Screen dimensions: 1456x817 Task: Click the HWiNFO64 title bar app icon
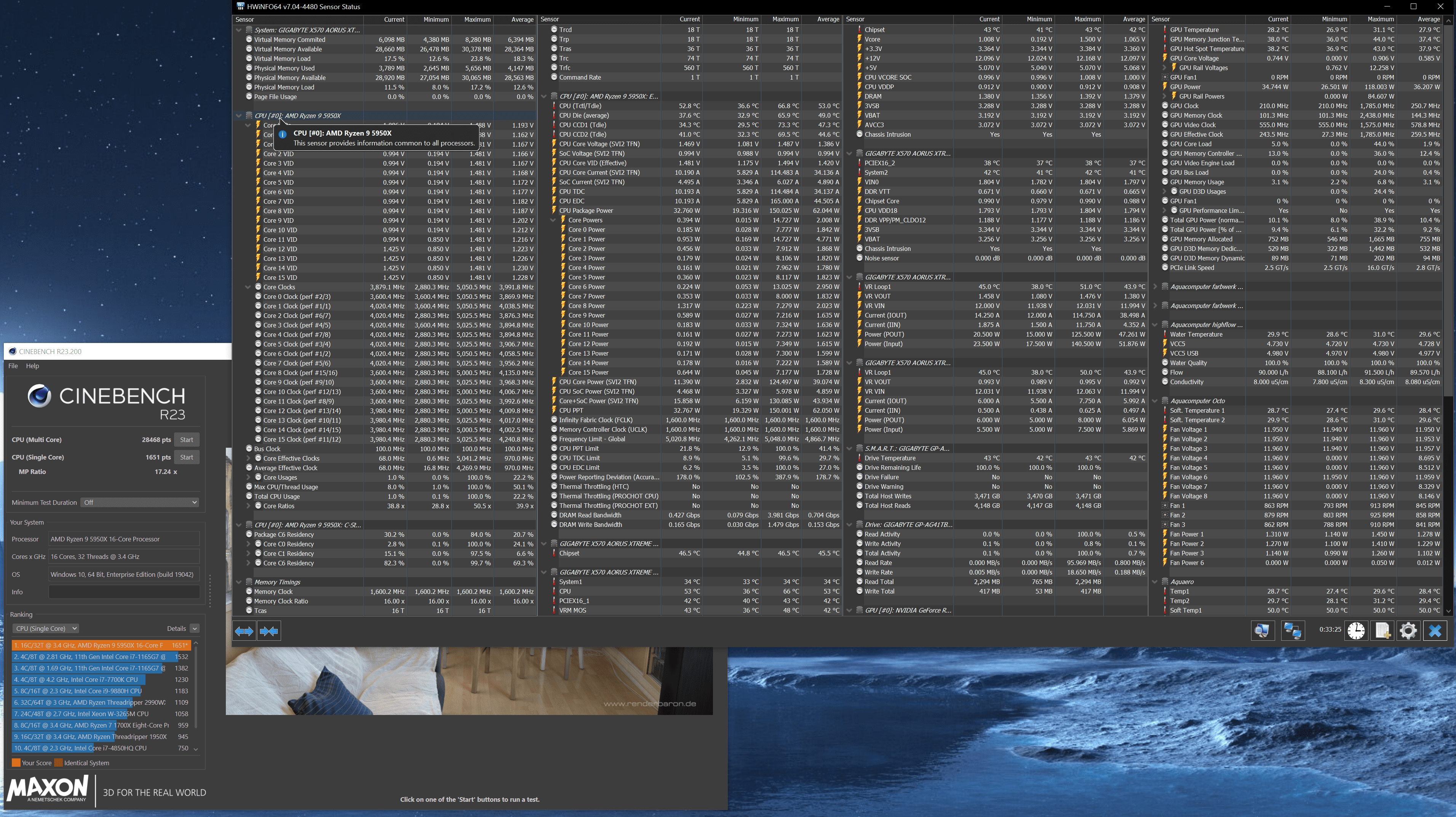click(x=240, y=6)
